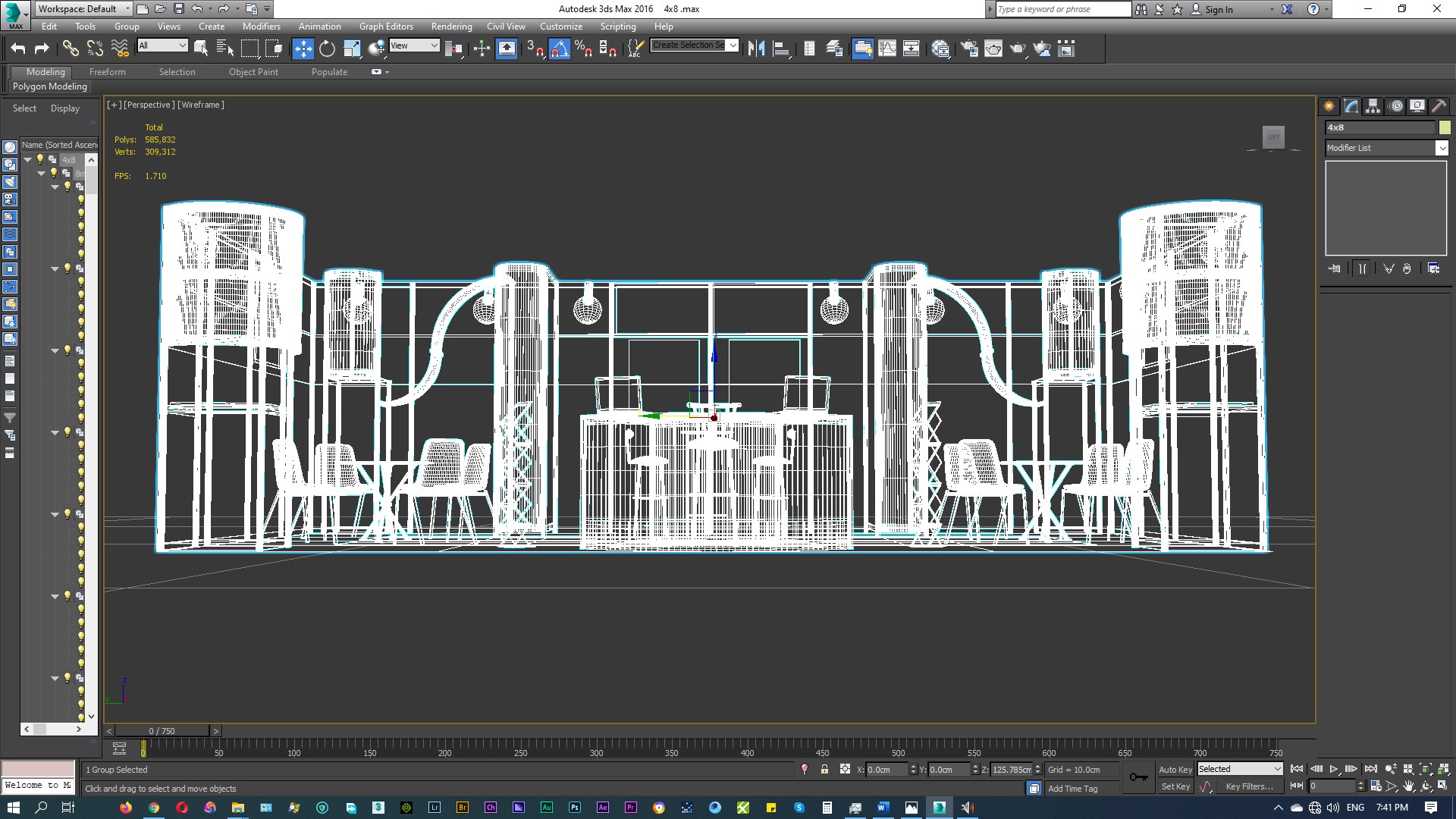The image size is (1456, 819).
Task: Select the Rotate tool in main toolbar
Action: pos(327,49)
